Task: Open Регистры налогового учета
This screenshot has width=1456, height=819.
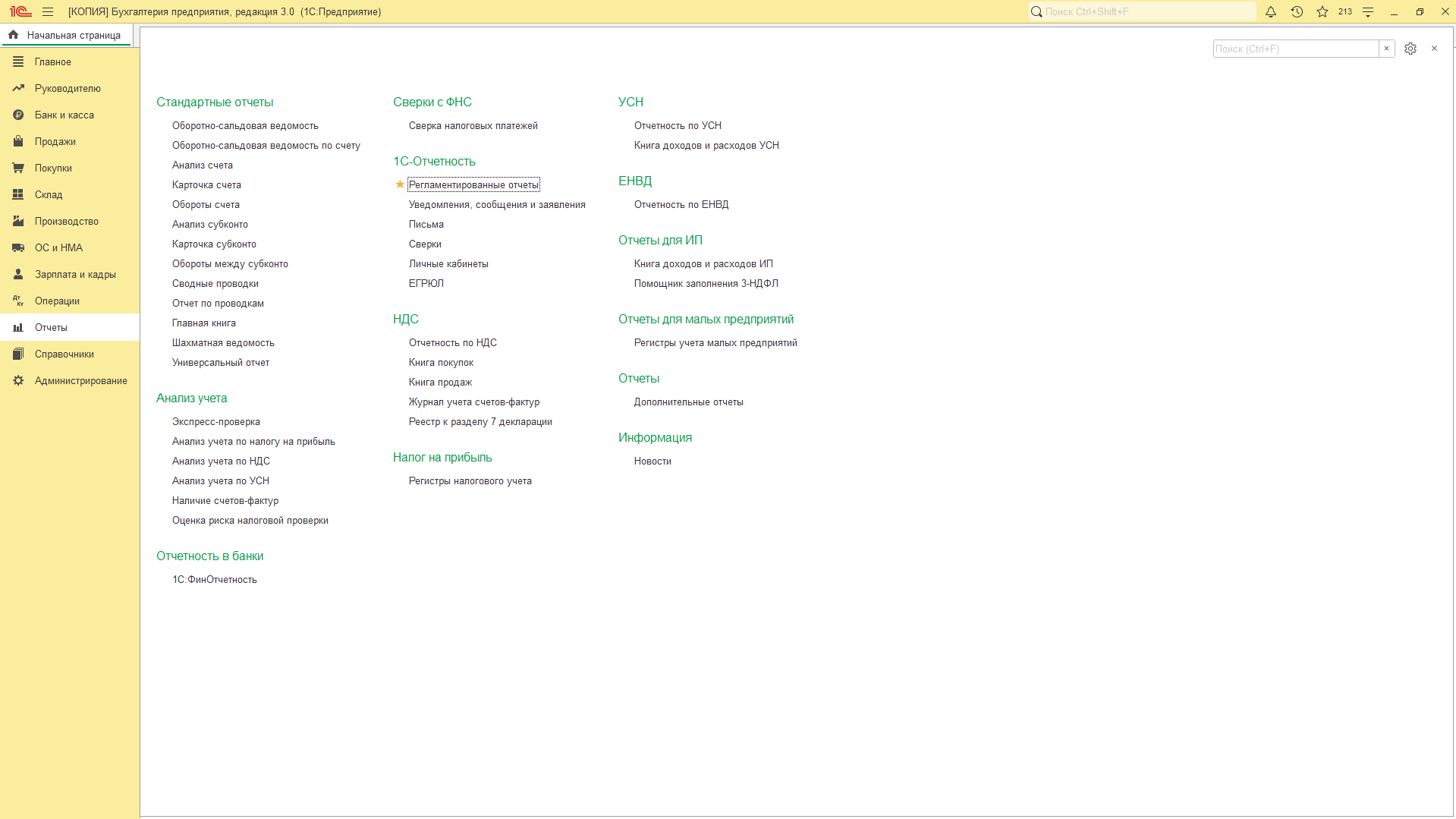Action: coord(470,480)
